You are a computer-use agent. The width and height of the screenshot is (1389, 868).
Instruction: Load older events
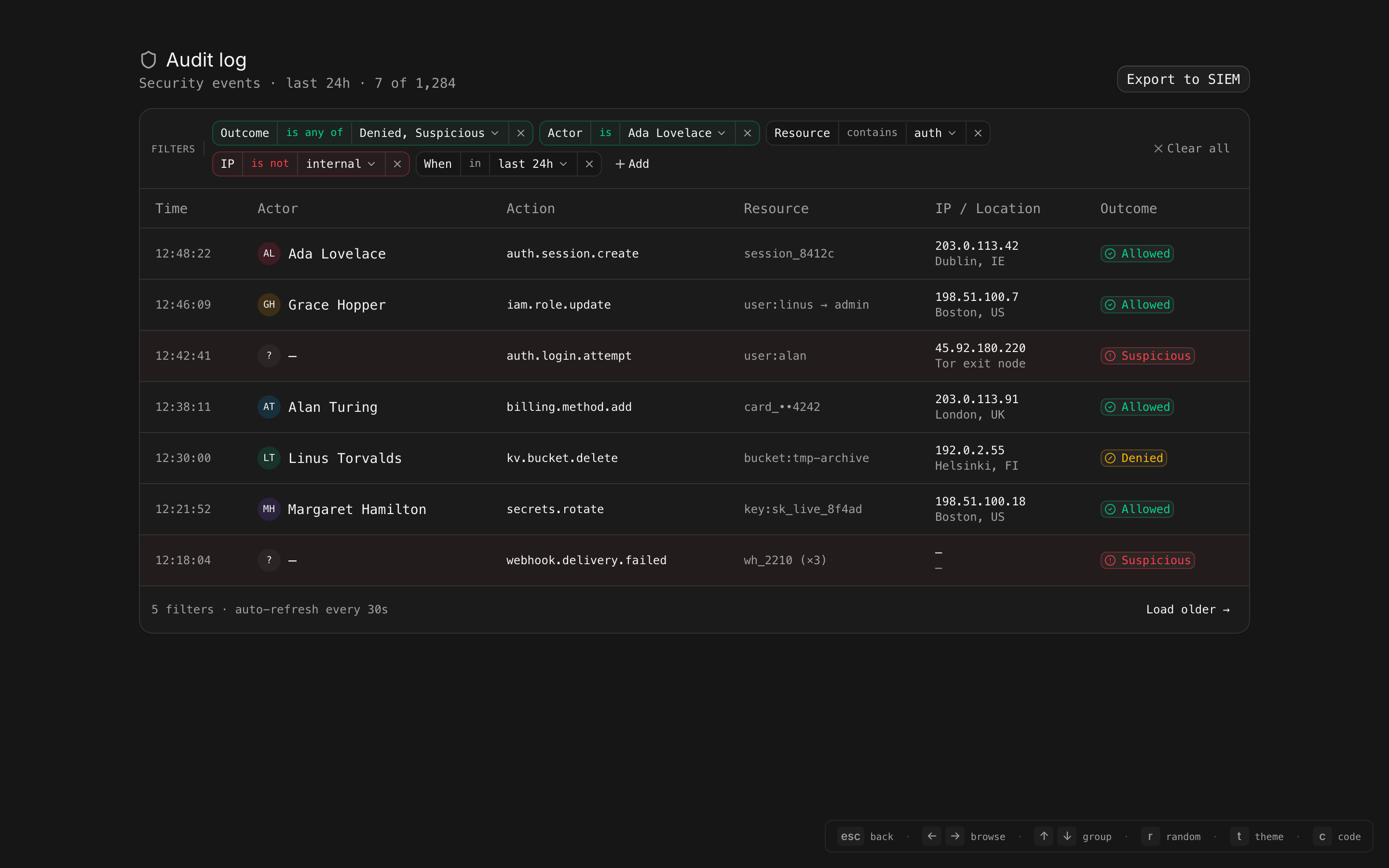1187,610
